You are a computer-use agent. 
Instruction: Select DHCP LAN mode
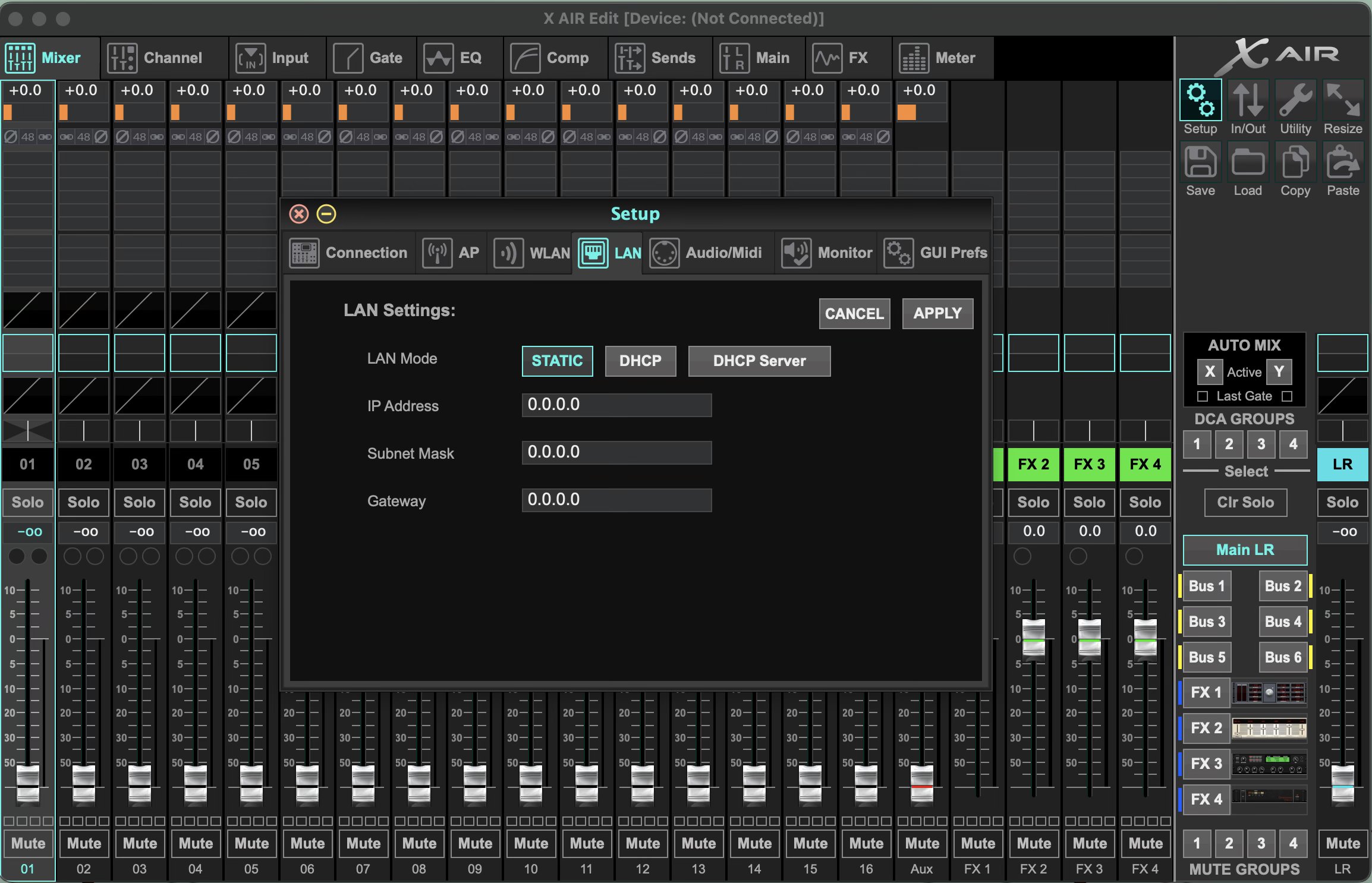[640, 361]
